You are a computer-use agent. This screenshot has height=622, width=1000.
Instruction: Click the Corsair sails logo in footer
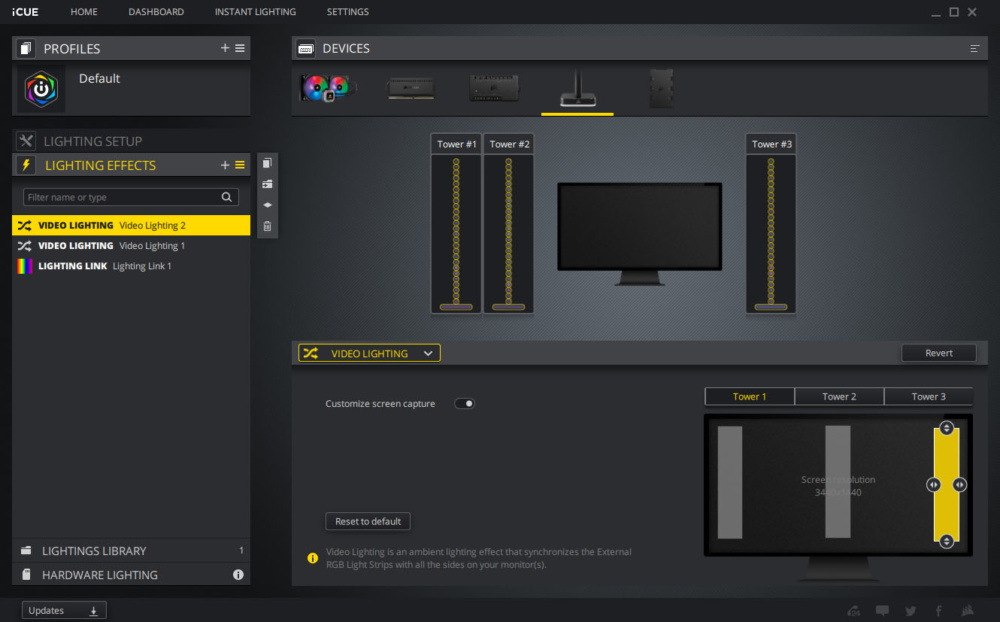(x=967, y=611)
